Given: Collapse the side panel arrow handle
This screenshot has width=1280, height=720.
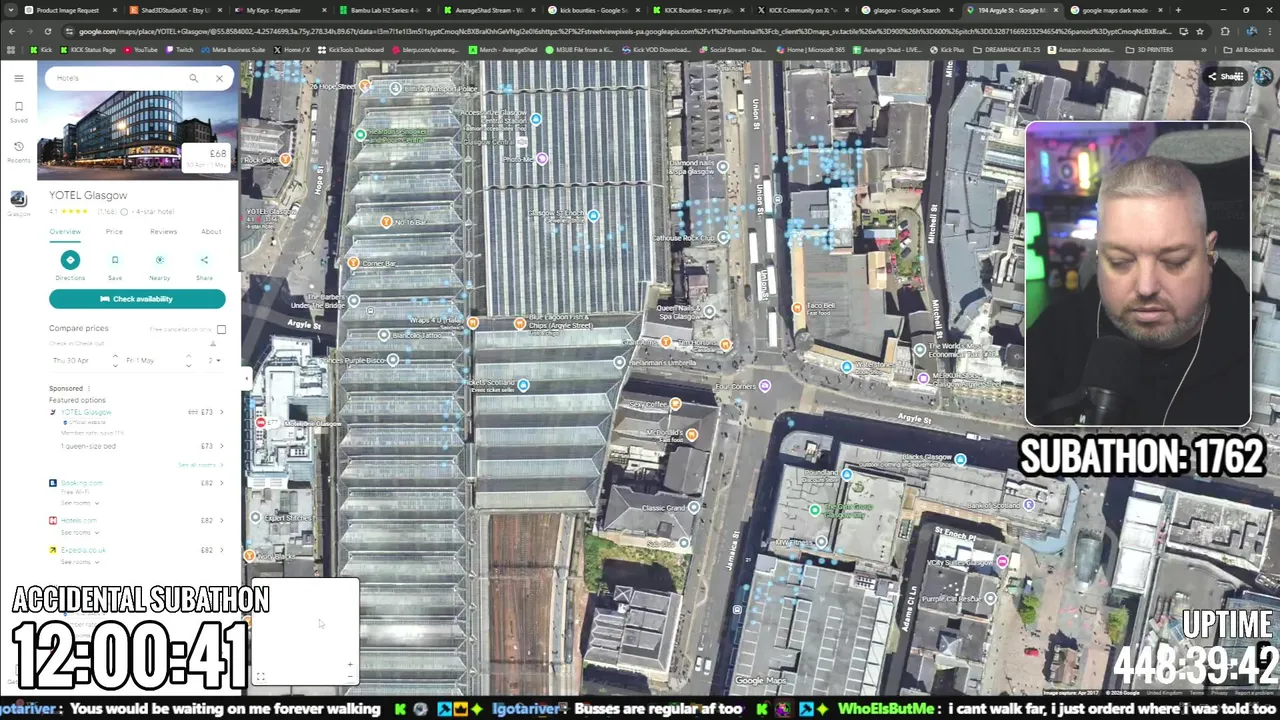Looking at the screenshot, I should (245, 377).
